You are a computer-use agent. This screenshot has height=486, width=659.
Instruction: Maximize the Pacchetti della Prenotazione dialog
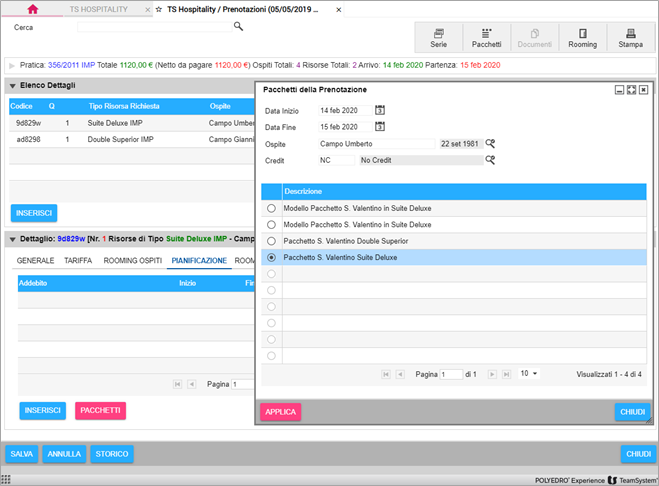coord(631,90)
